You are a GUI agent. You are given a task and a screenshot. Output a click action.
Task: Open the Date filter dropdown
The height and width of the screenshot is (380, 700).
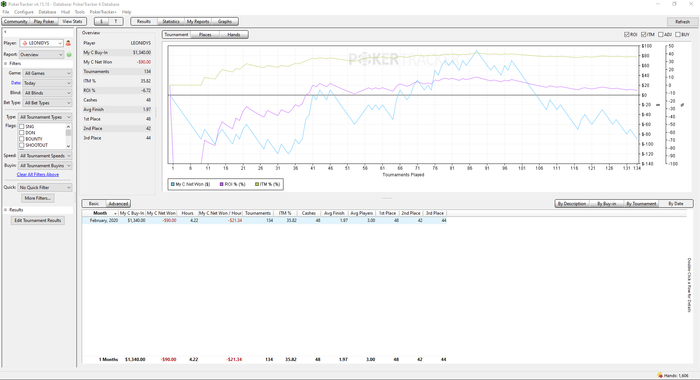(x=47, y=83)
